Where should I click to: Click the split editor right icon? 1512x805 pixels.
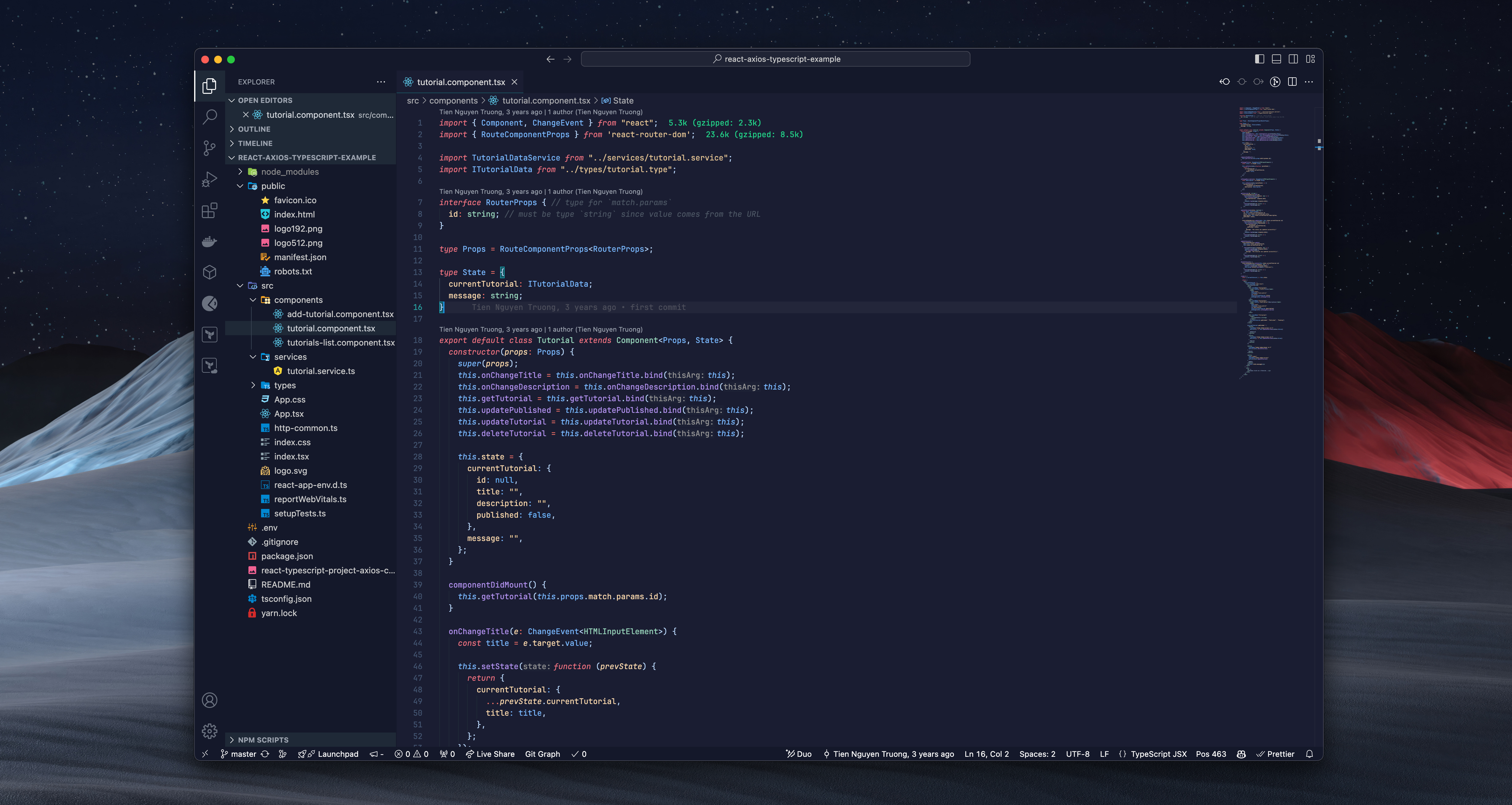pos(1292,82)
